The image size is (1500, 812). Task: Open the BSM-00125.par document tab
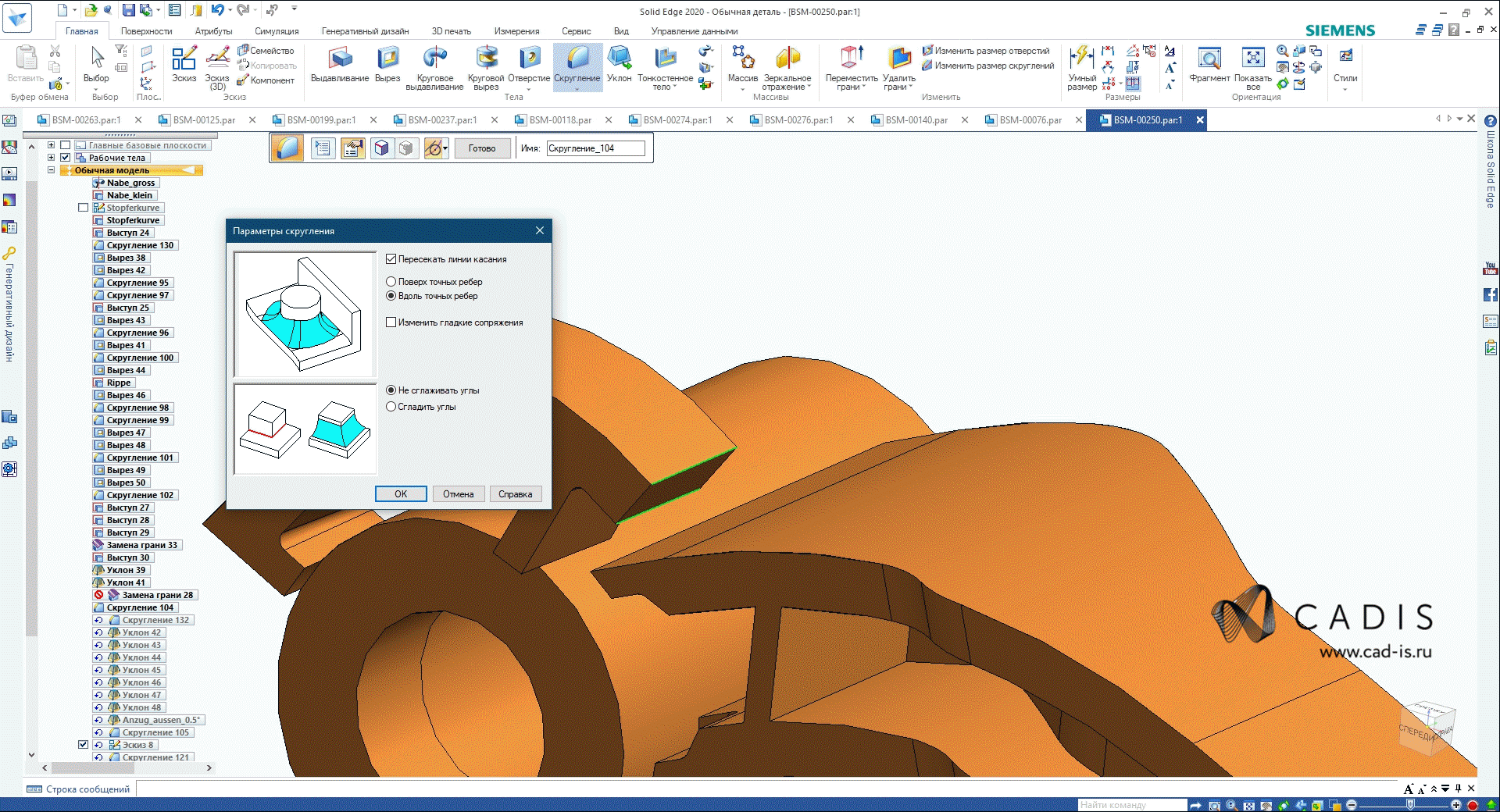(x=205, y=120)
